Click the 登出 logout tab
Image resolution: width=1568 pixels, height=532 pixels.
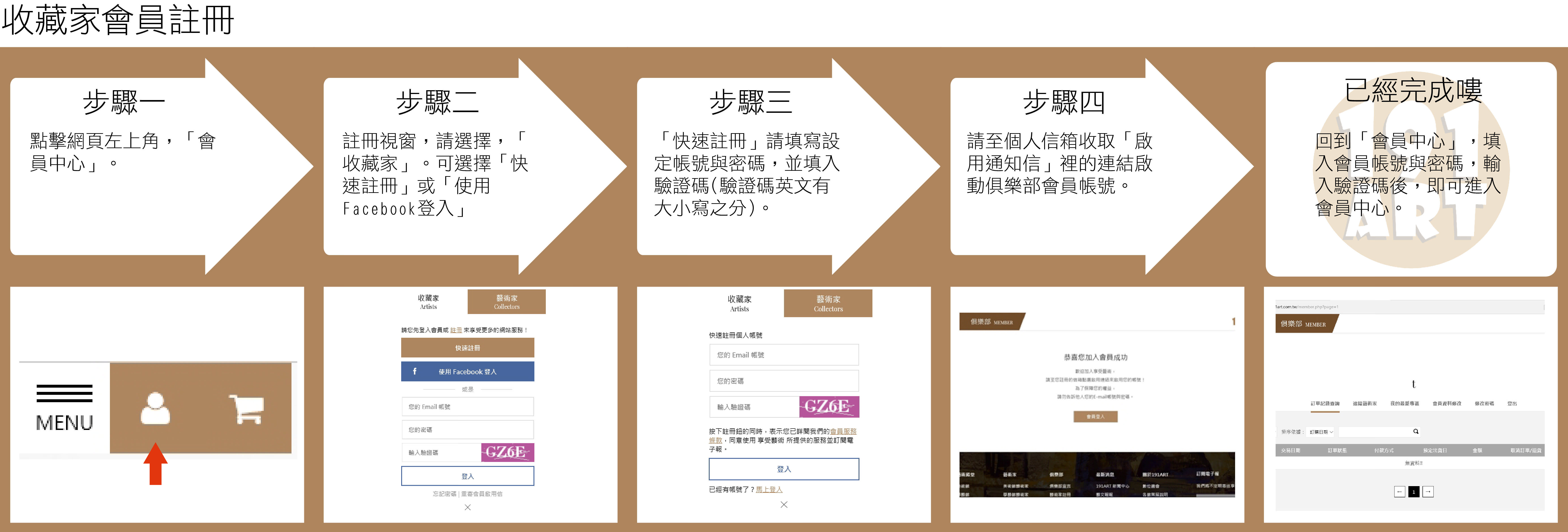1512,404
